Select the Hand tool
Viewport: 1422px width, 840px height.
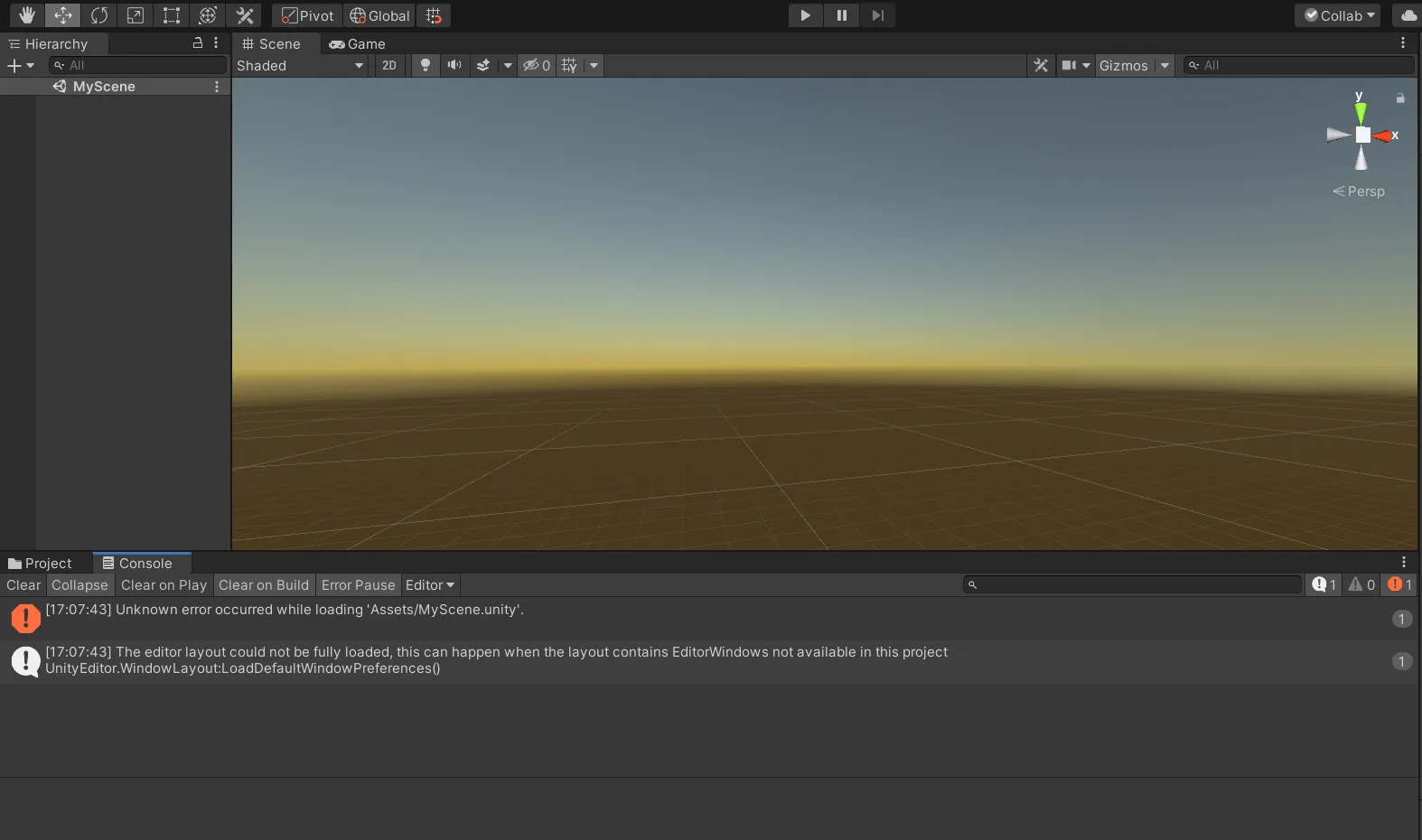(x=27, y=15)
